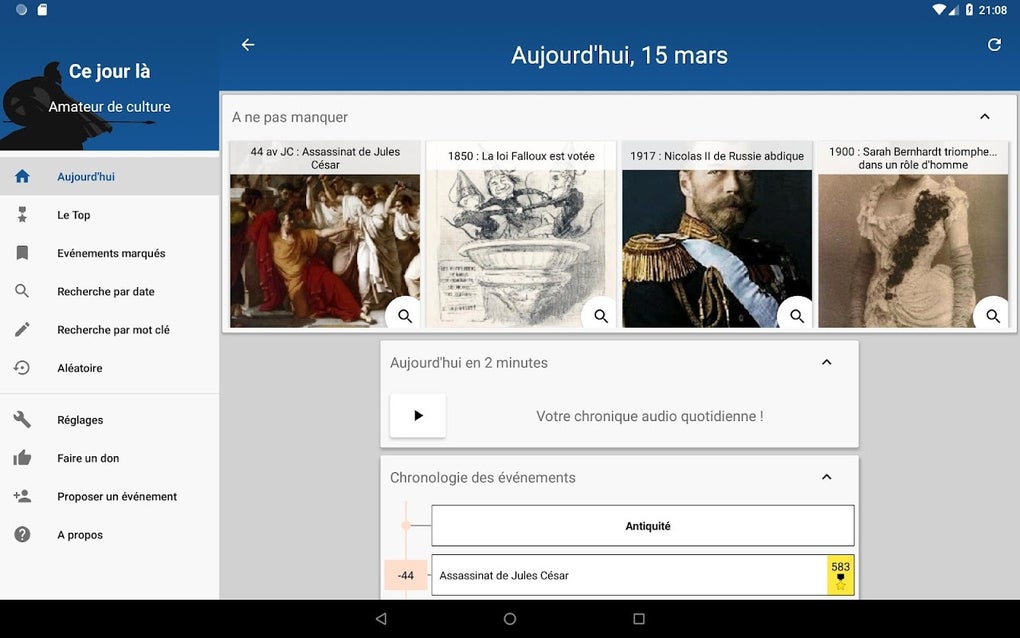Image resolution: width=1020 pixels, height=638 pixels.
Task: Play the daily audio chronicle
Action: (x=418, y=415)
